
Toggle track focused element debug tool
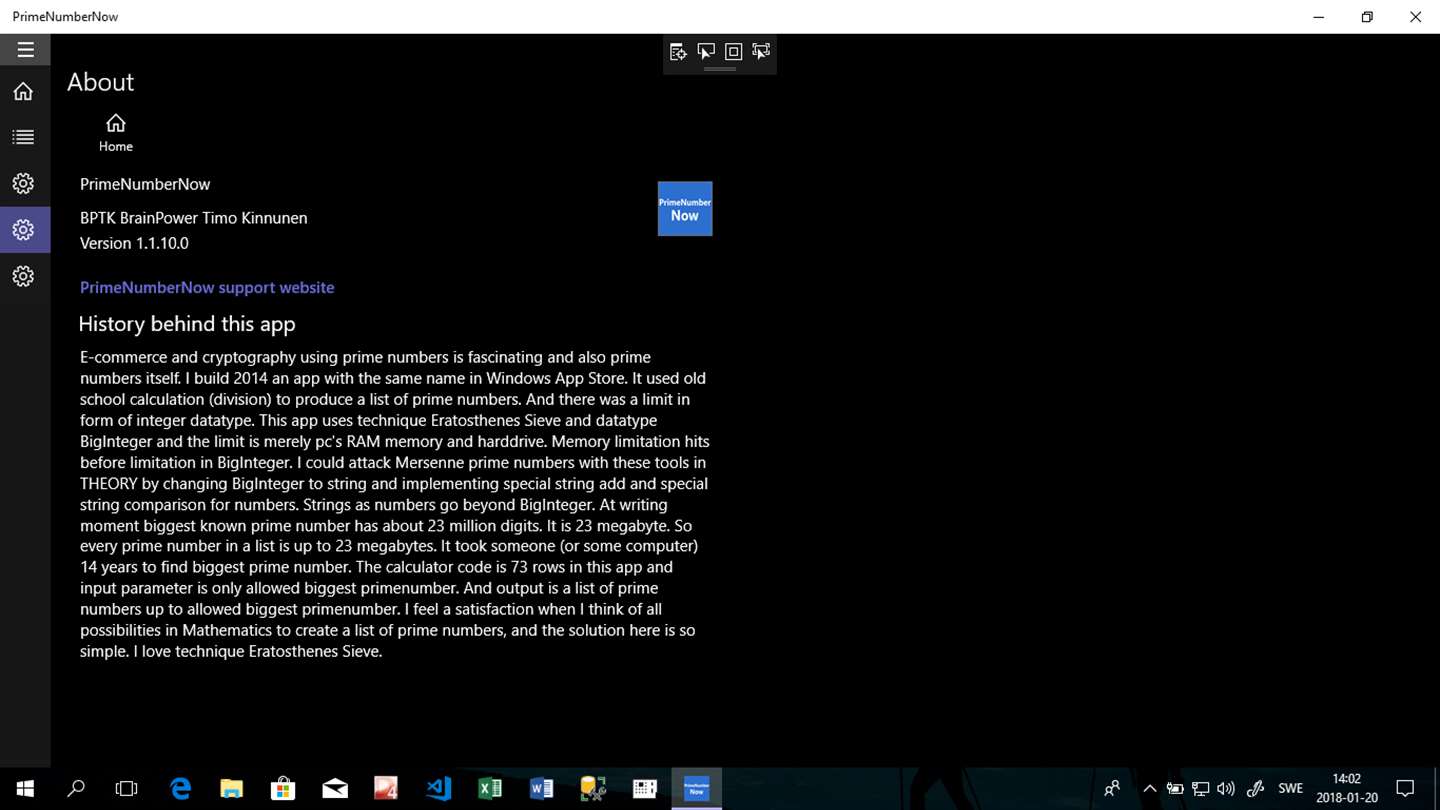(761, 52)
